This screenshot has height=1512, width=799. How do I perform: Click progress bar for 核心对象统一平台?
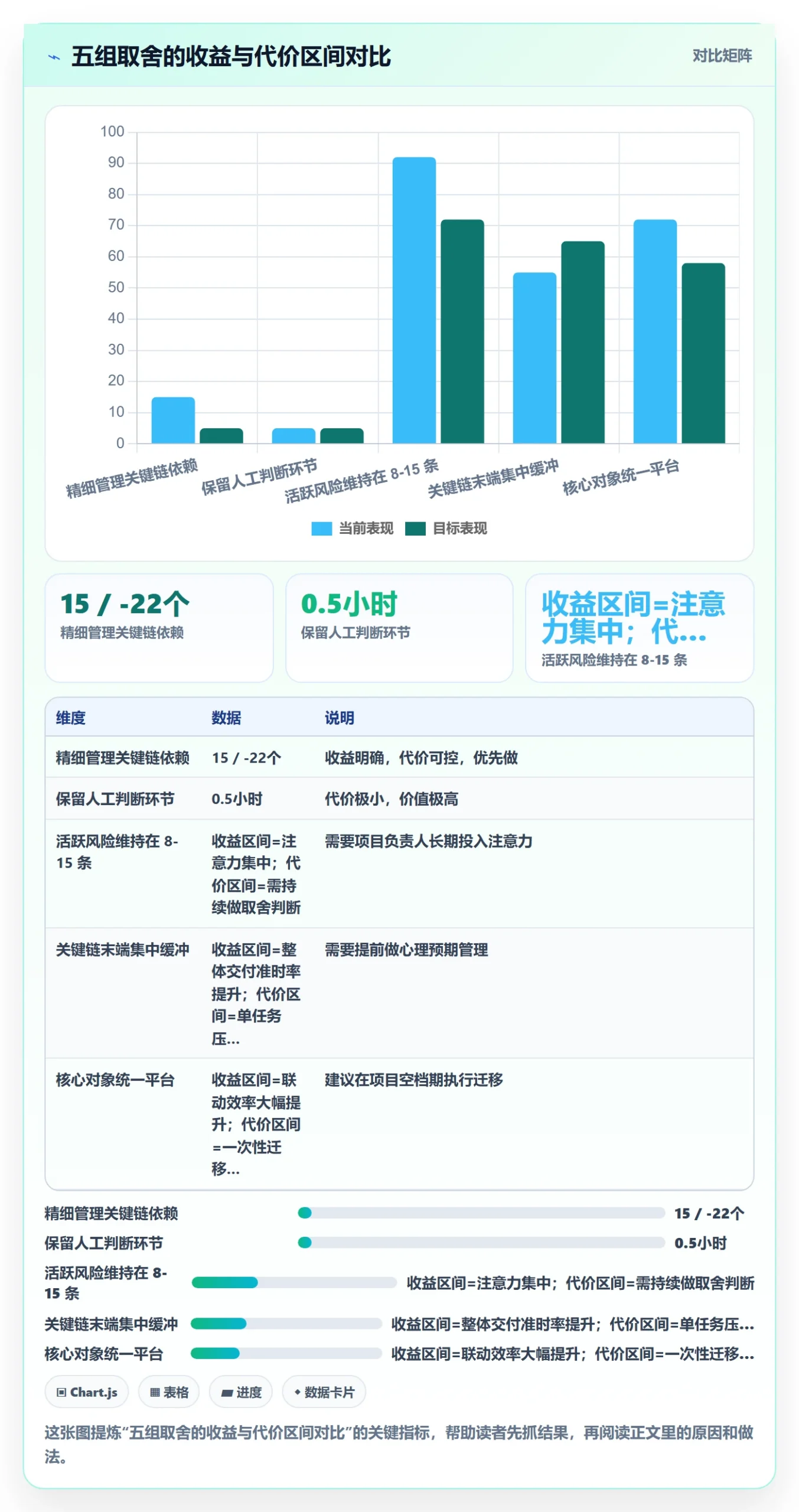pos(286,1353)
